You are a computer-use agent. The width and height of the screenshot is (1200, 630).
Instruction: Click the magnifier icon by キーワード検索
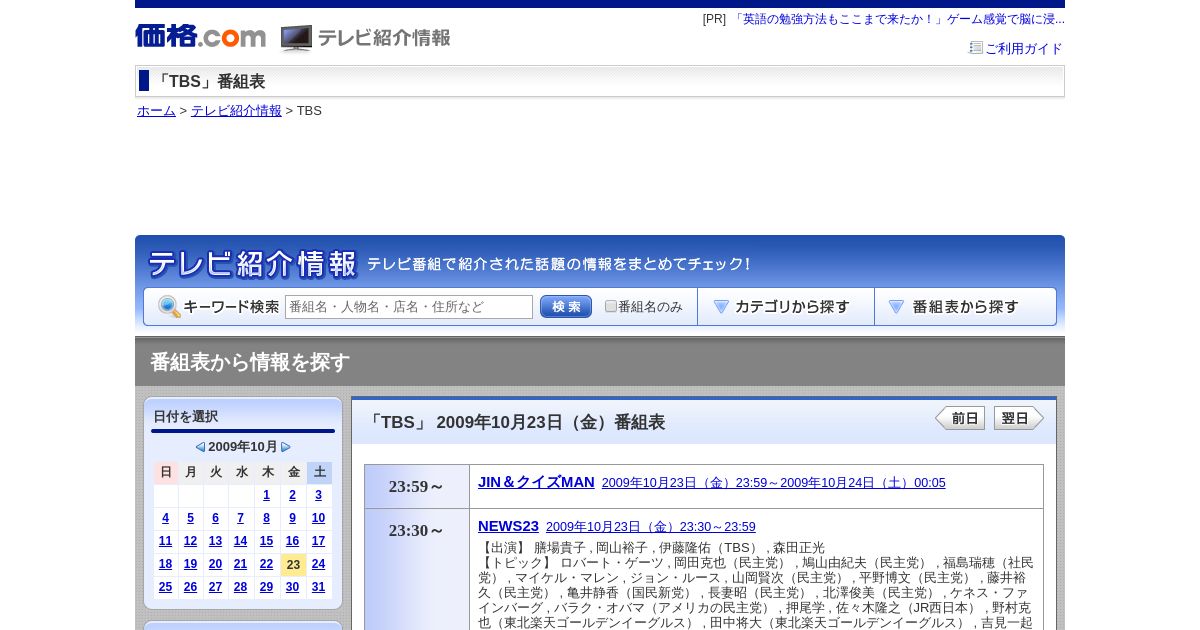click(x=169, y=307)
